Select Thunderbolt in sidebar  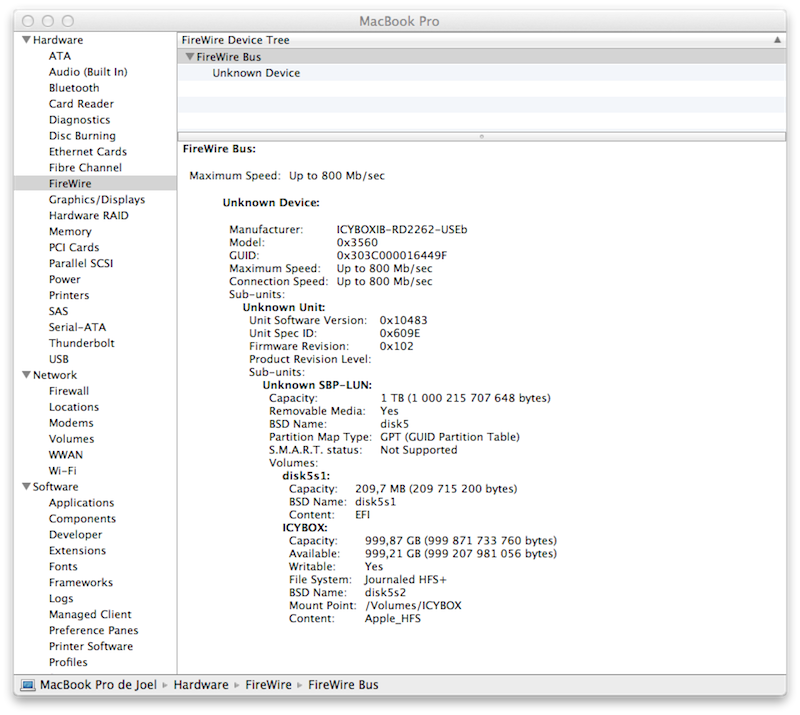pyautogui.click(x=82, y=343)
